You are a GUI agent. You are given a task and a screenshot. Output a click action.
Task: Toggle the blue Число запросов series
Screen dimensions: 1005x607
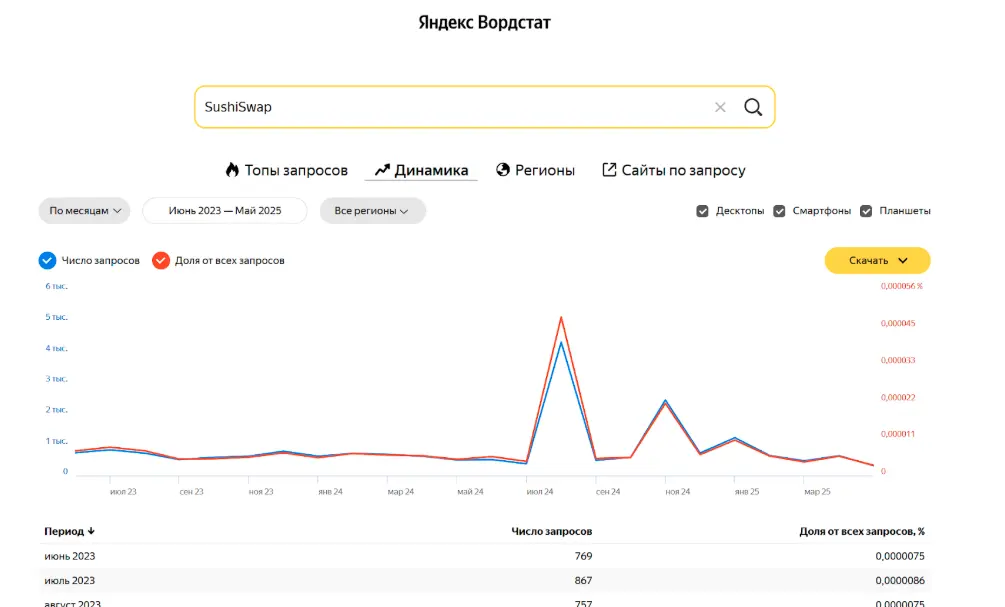tap(47, 260)
